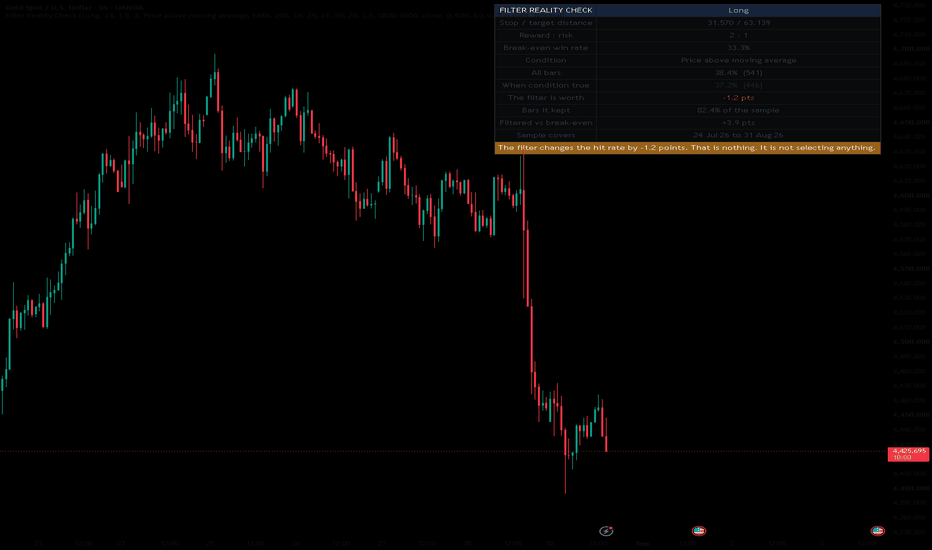Click the Break-even win rate row label
Image resolution: width=932 pixels, height=550 pixels.
[x=546, y=48]
